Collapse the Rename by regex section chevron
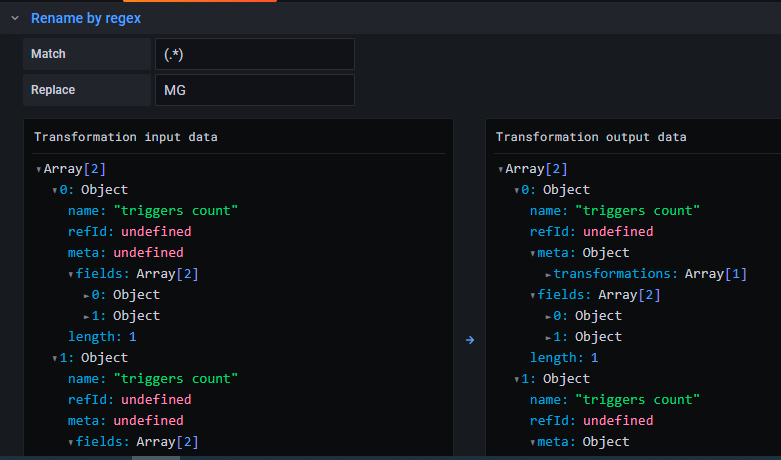The height and width of the screenshot is (460, 781). [15, 18]
